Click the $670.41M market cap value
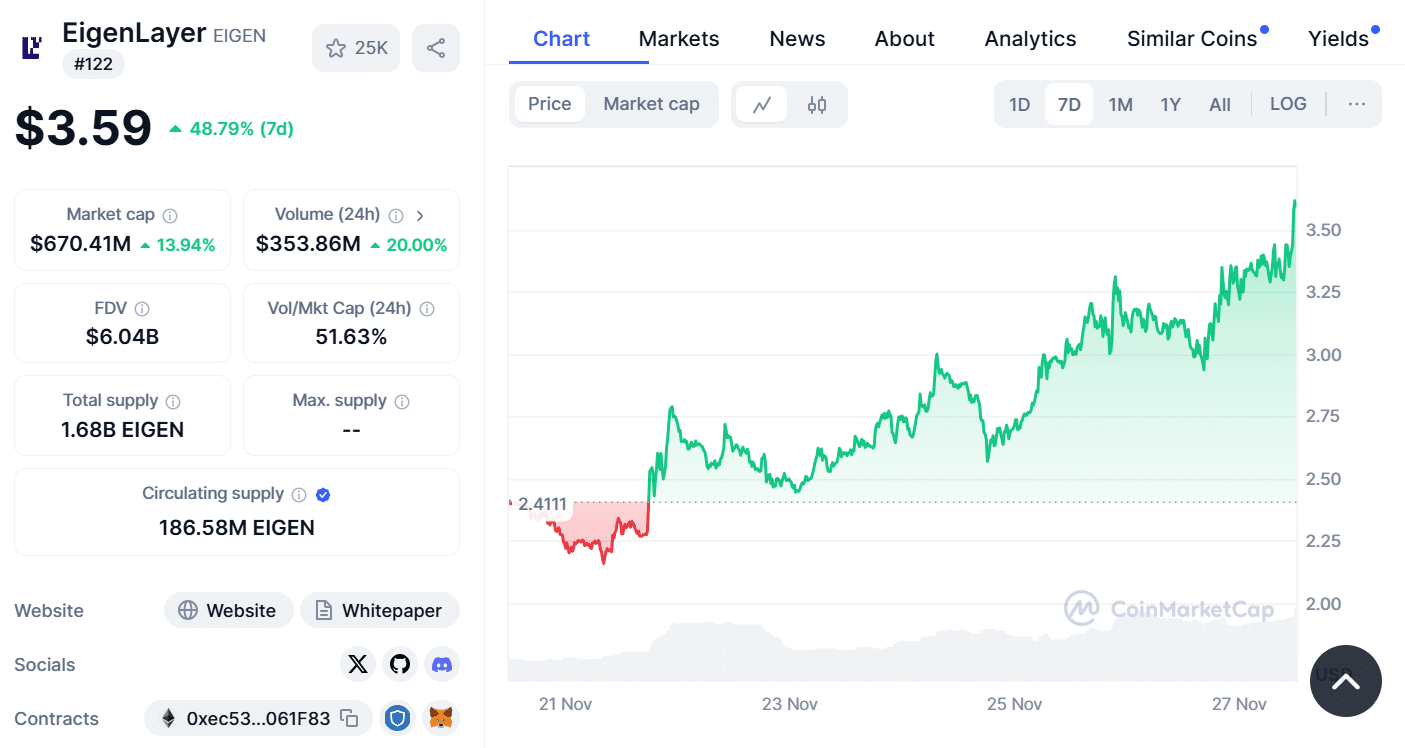Viewport: 1405px width, 748px height. (x=80, y=244)
